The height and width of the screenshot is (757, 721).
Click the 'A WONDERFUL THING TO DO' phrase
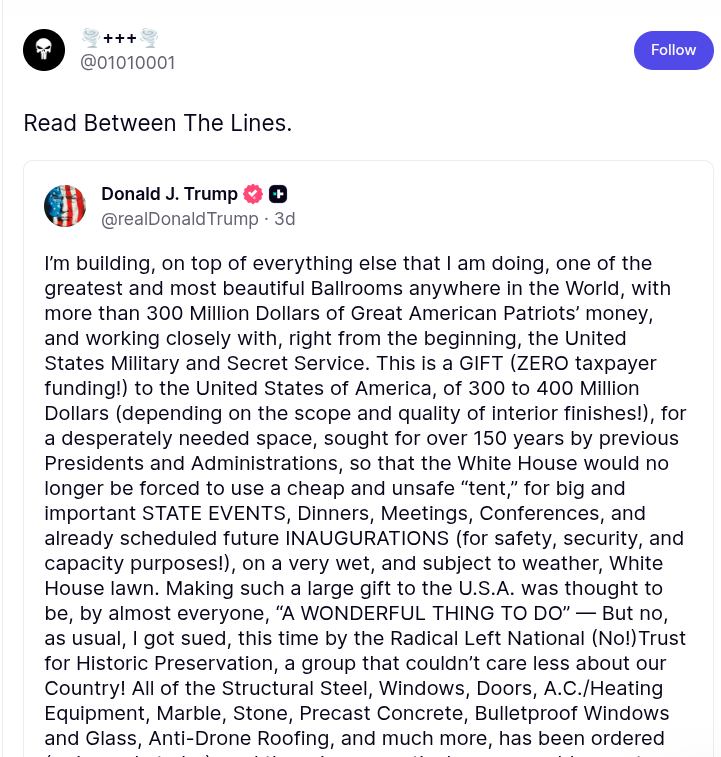point(423,613)
